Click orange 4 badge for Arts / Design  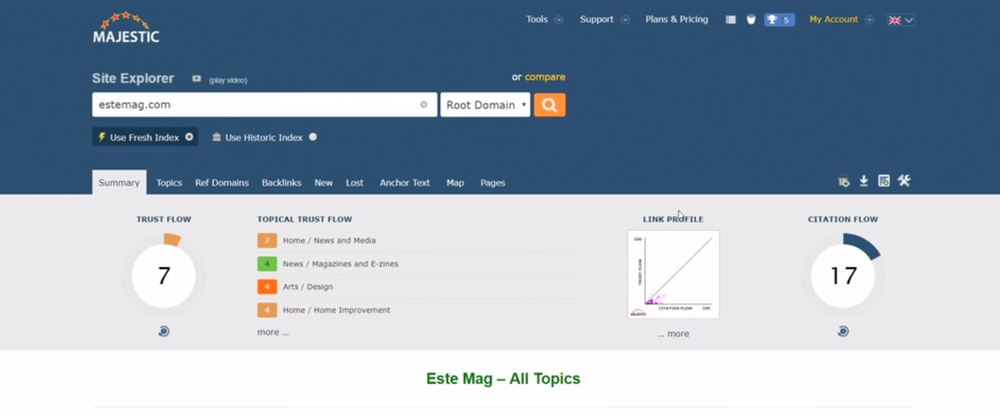point(267,287)
